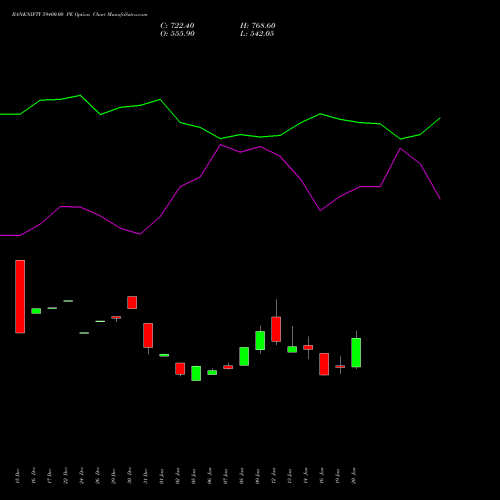Screen dimensions: 500x500
Task: Click the red candle for 12 Jan
Action: click(276, 329)
